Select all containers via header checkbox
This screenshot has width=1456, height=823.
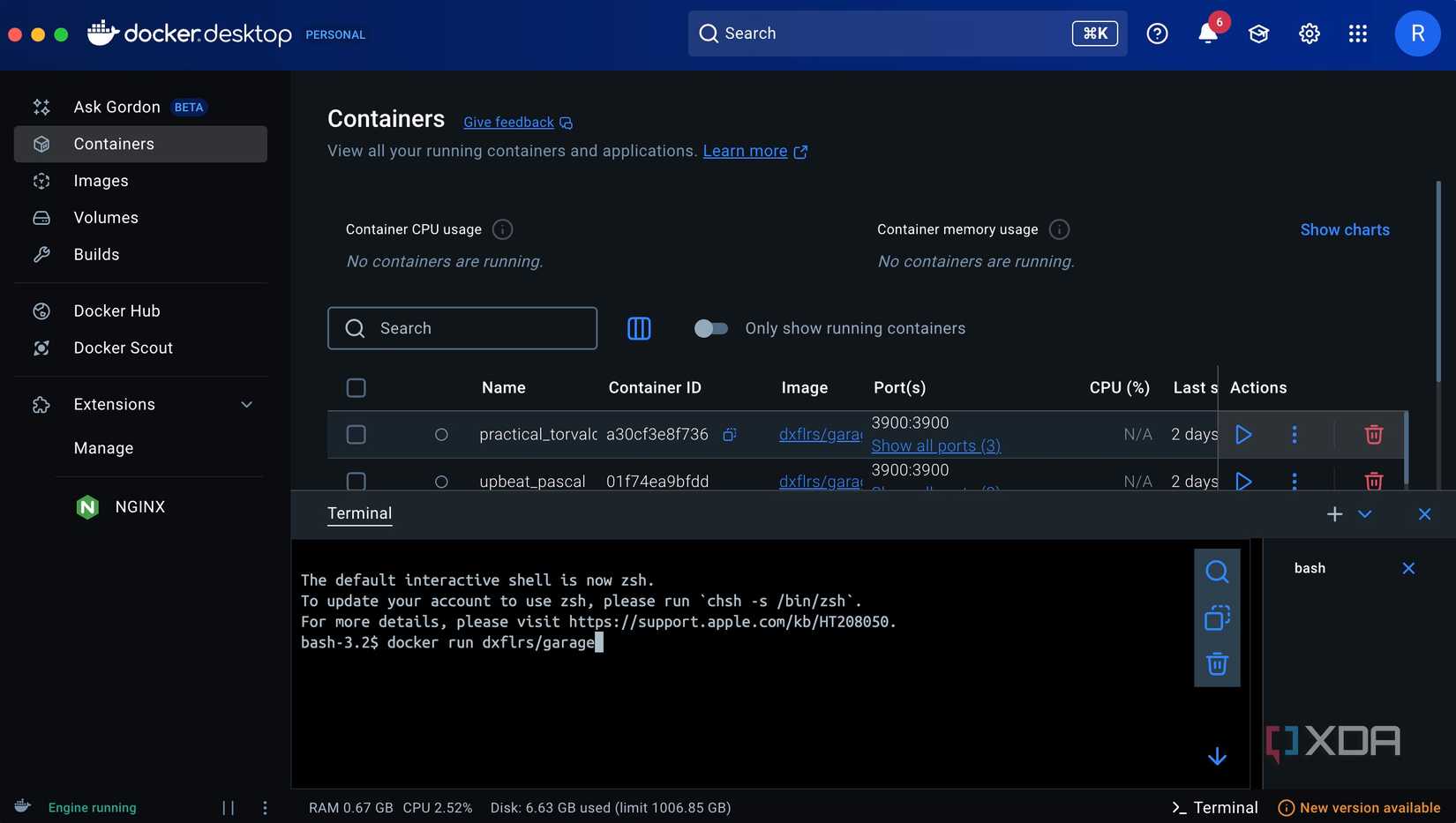click(x=356, y=387)
